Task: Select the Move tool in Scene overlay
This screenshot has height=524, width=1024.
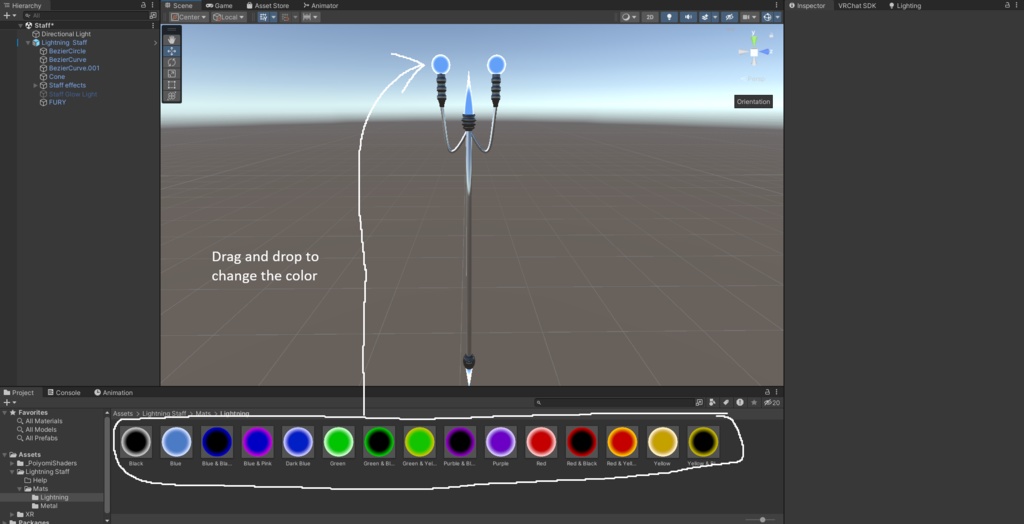Action: pyautogui.click(x=172, y=51)
